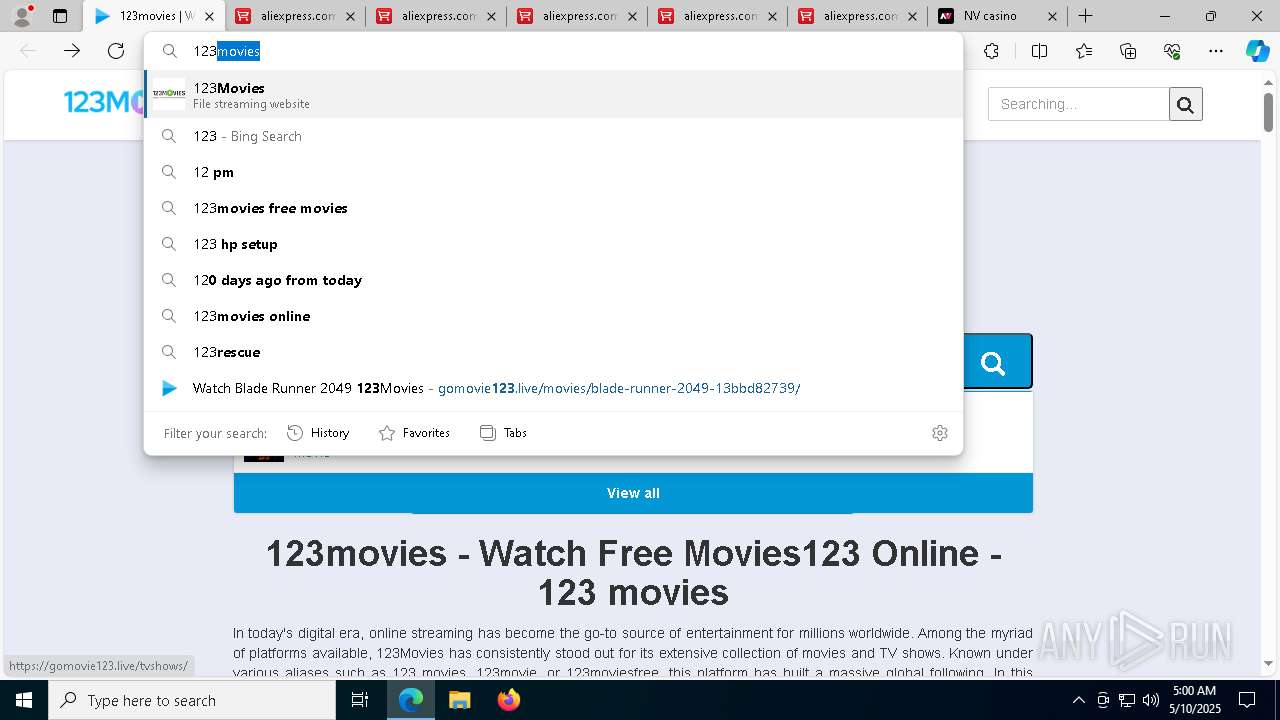
Task: Click the site search magnifier button
Action: click(1186, 104)
